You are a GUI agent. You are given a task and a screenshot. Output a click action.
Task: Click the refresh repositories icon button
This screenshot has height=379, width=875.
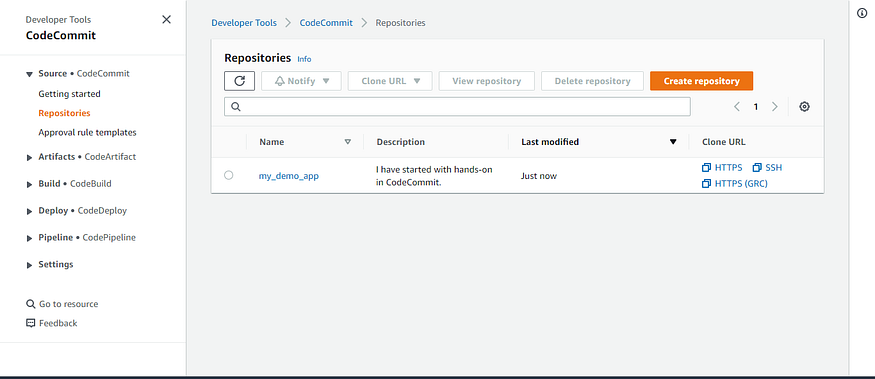(239, 81)
